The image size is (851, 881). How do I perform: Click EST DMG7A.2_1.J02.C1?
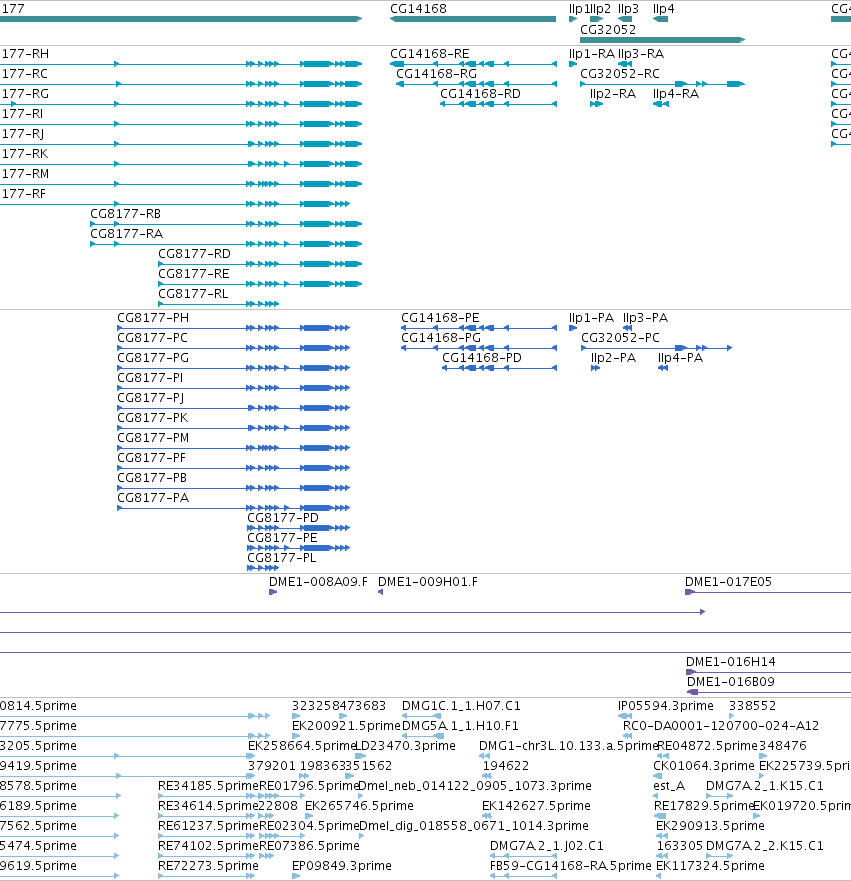(547, 846)
